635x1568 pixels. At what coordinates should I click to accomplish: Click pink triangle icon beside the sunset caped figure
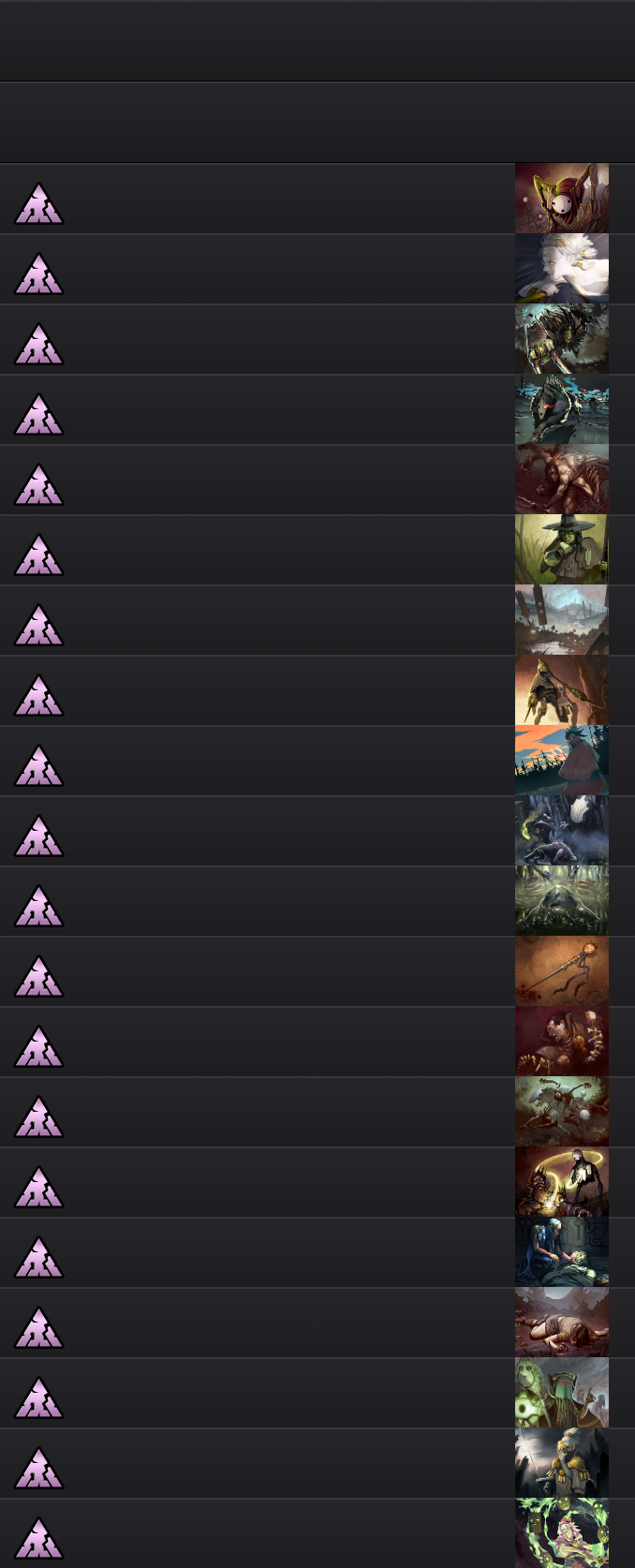click(x=39, y=766)
